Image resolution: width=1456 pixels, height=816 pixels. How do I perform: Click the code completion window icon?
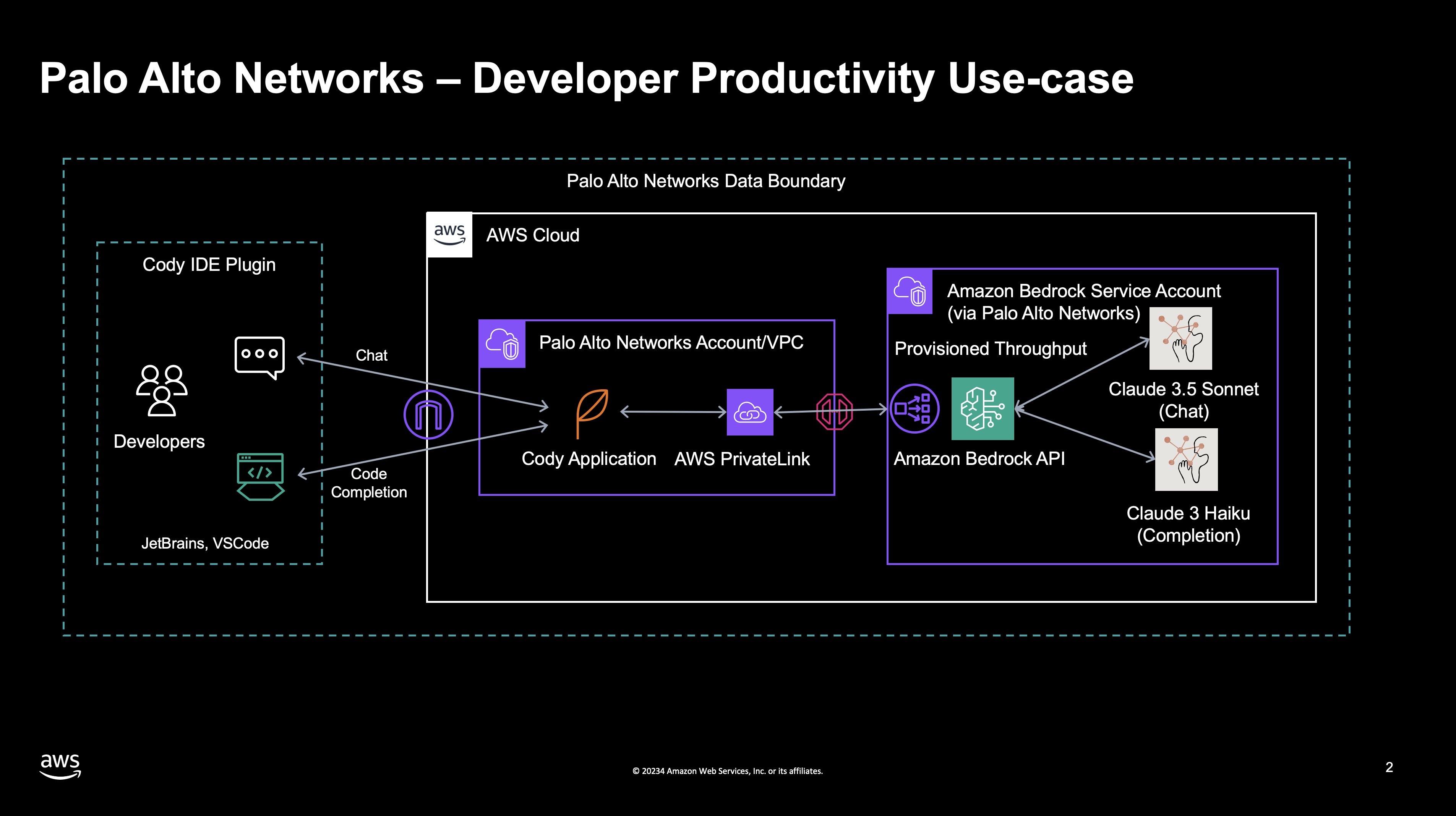pyautogui.click(x=261, y=476)
